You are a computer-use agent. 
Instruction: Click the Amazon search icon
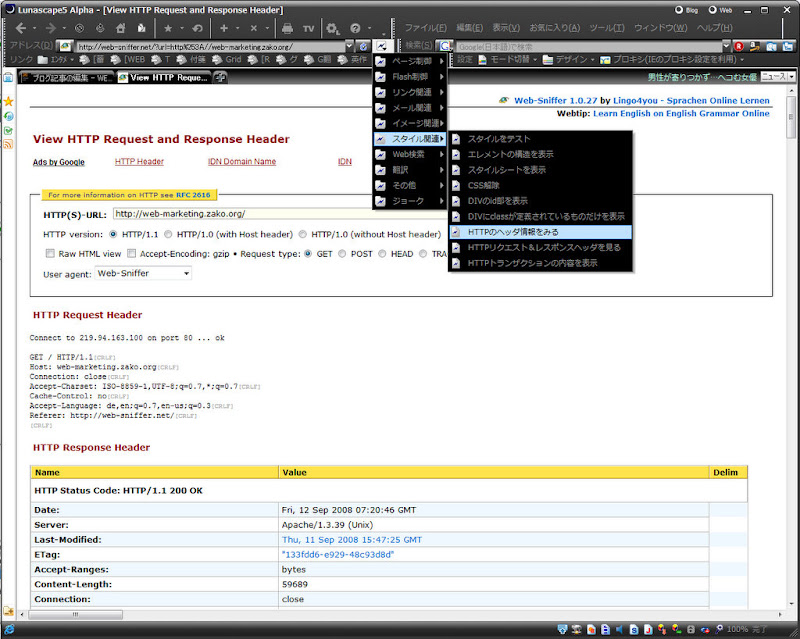click(x=755, y=46)
